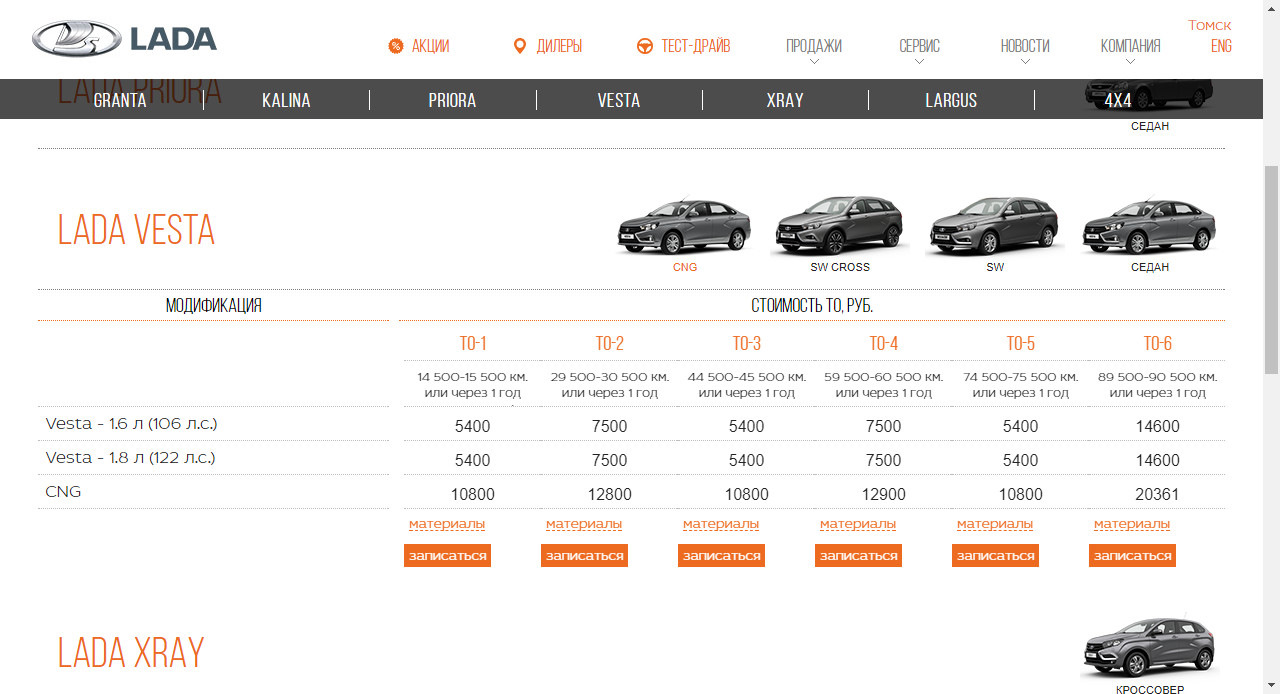Viewport: 1280px width, 694px height.
Task: Click the МОДИФИКАЦИЯ table header
Action: coord(214,305)
